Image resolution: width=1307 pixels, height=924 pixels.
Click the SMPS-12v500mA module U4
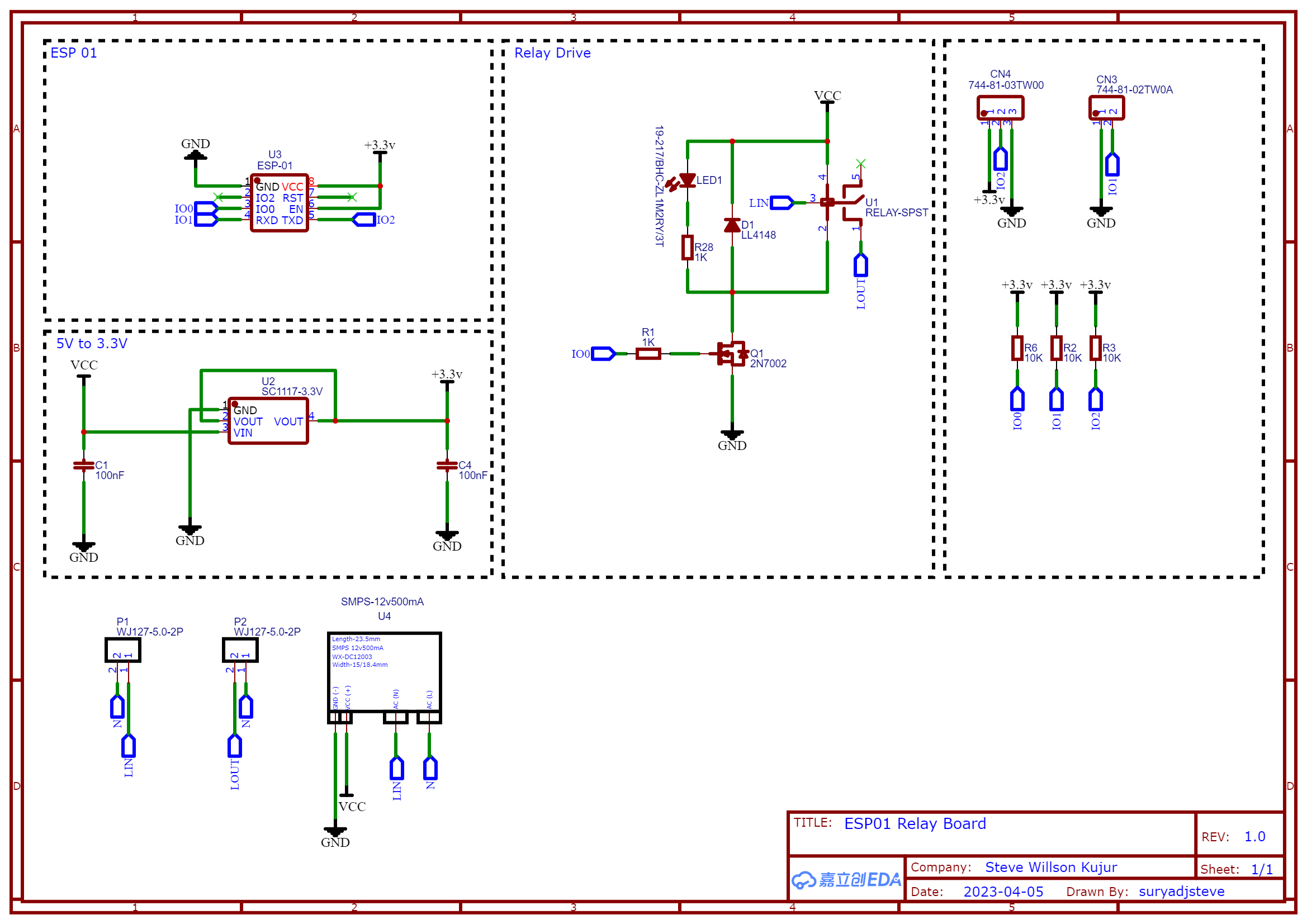(385, 677)
